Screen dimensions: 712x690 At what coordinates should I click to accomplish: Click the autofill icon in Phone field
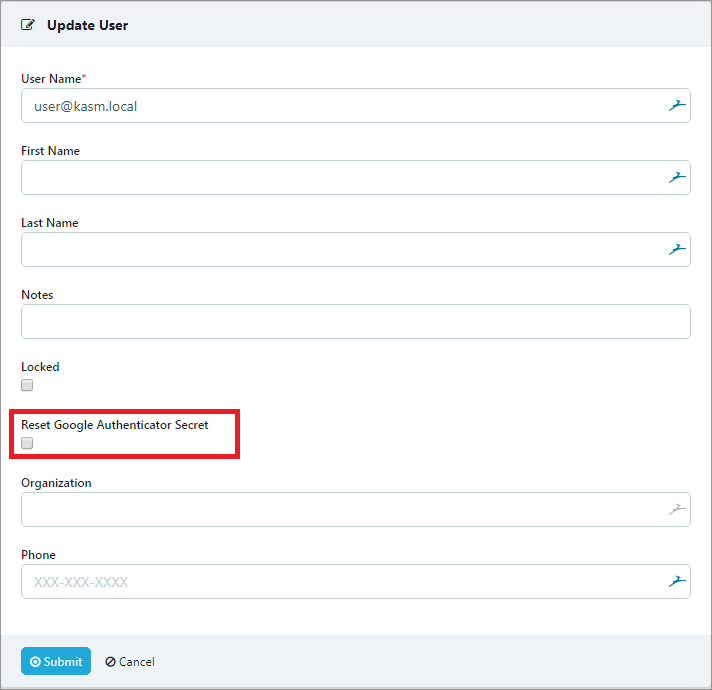677,581
